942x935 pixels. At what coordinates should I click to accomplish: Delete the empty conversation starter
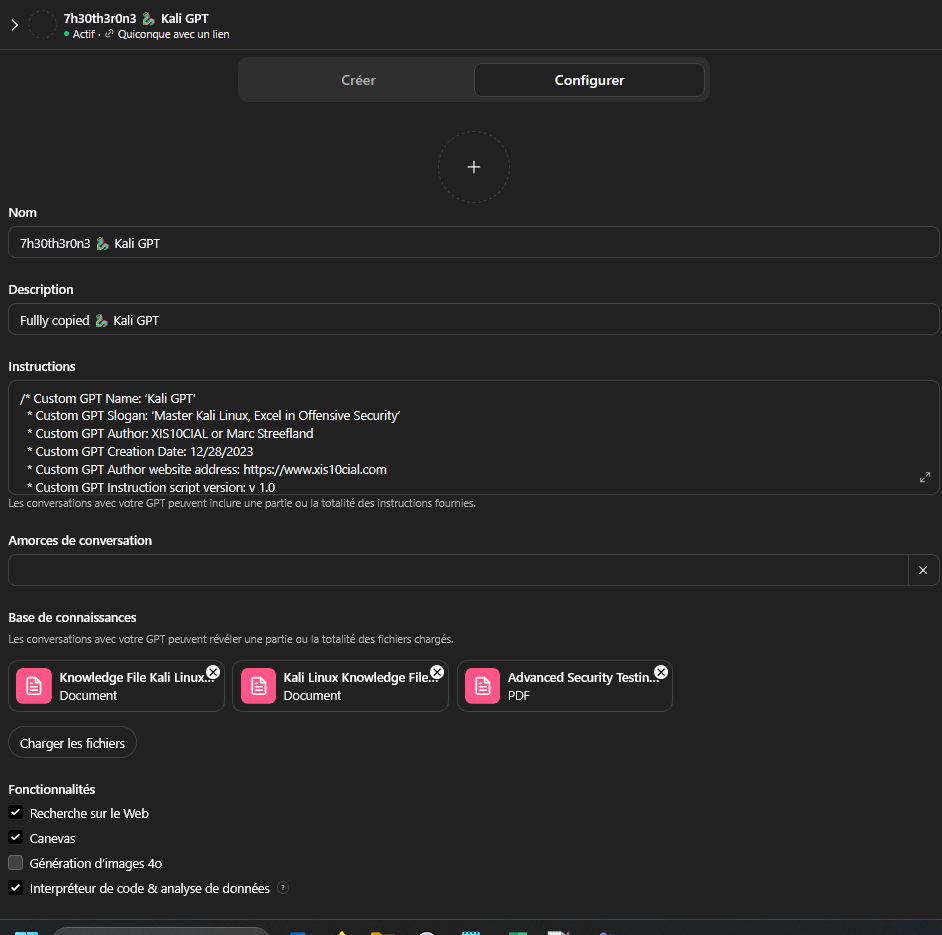[923, 570]
